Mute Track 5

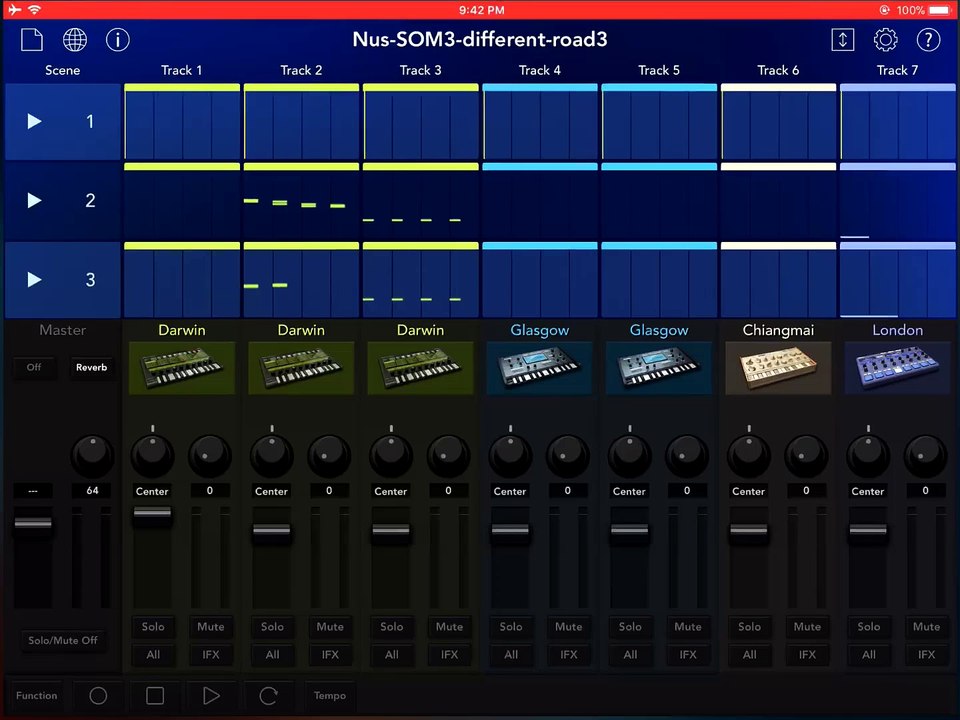(688, 626)
